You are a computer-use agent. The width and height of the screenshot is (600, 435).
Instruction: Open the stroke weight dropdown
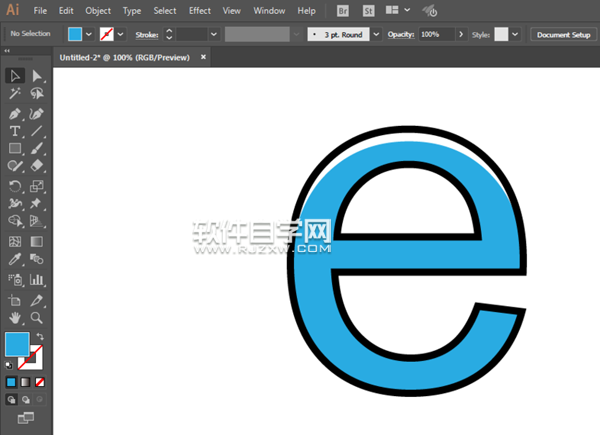tap(214, 34)
